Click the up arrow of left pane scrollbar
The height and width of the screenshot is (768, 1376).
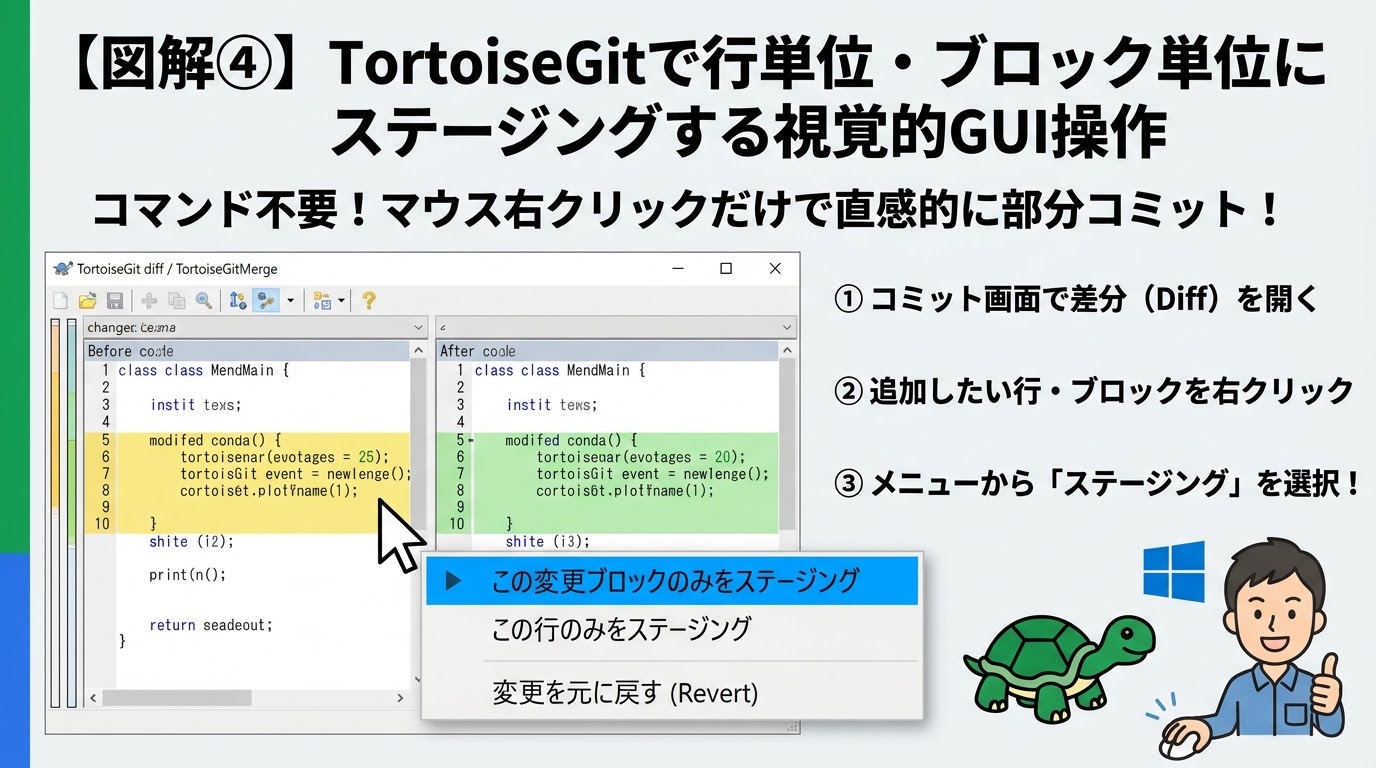pyautogui.click(x=419, y=351)
